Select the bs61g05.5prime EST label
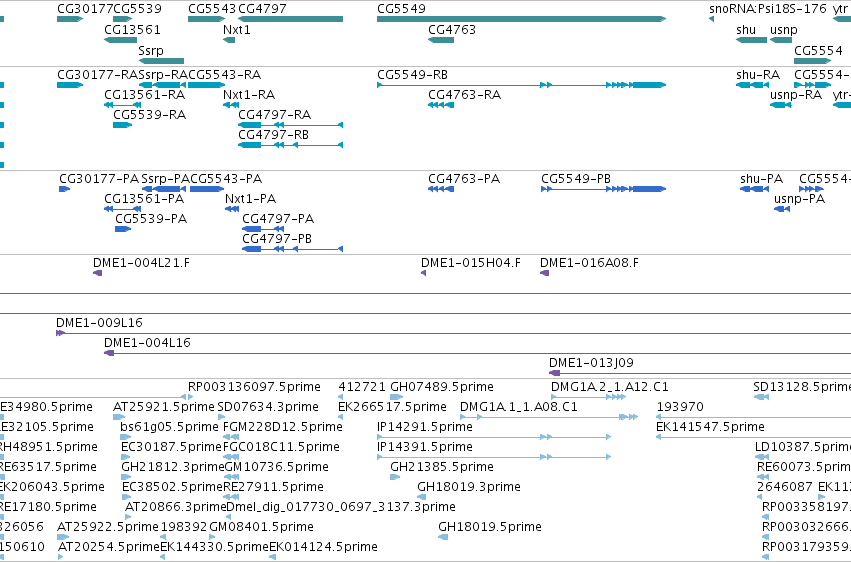Screen dimensions: 851x562 (169, 427)
